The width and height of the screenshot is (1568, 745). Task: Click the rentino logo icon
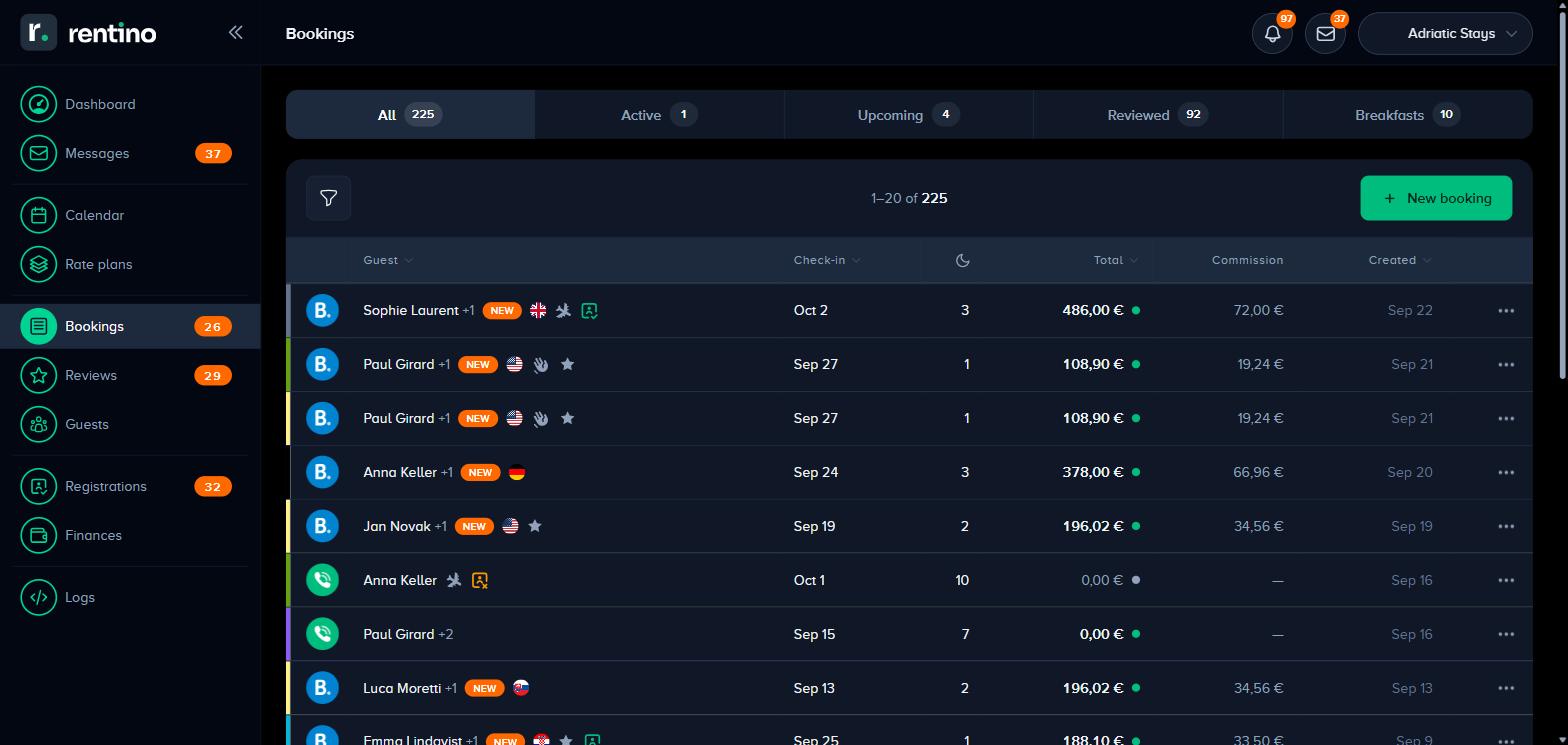click(x=39, y=32)
